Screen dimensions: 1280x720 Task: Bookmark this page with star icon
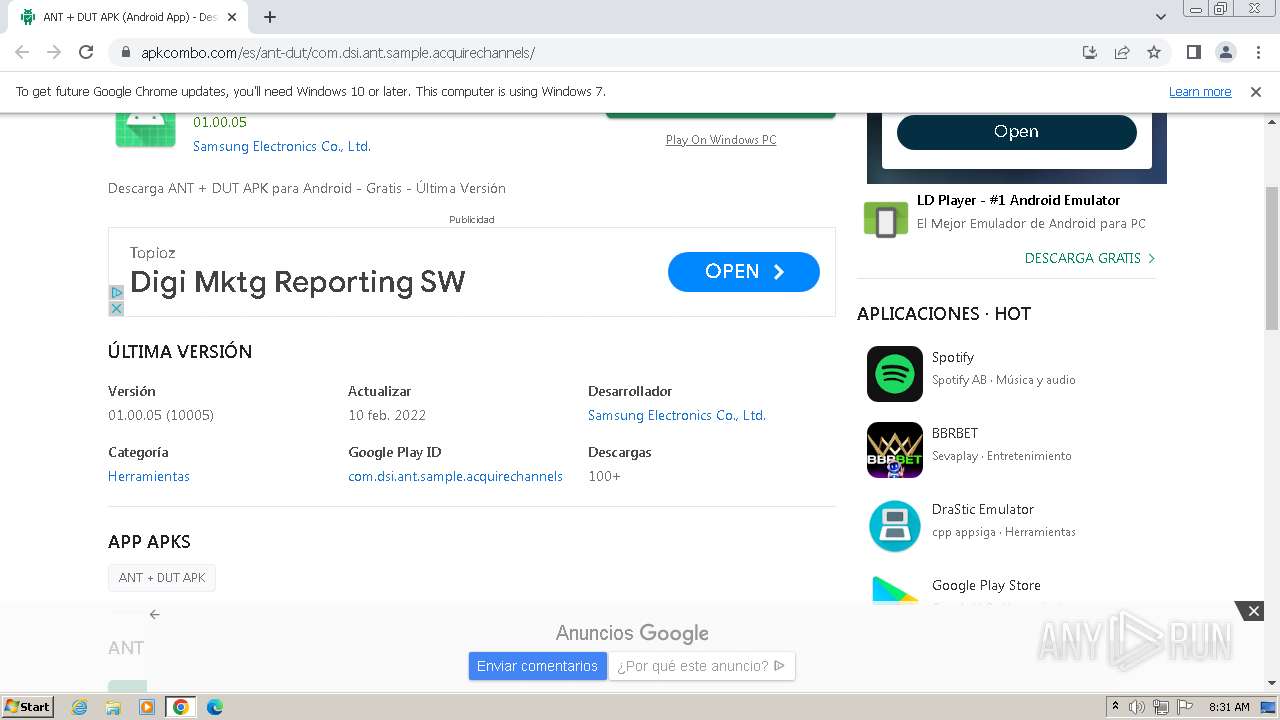tap(1154, 52)
